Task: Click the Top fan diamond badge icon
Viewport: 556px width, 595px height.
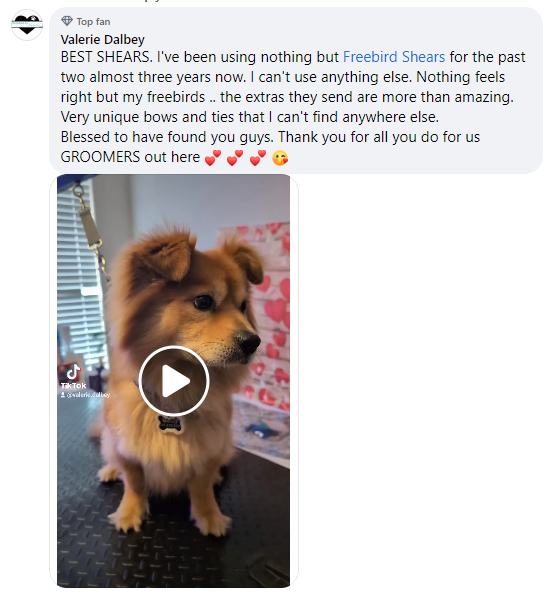Action: [67, 21]
